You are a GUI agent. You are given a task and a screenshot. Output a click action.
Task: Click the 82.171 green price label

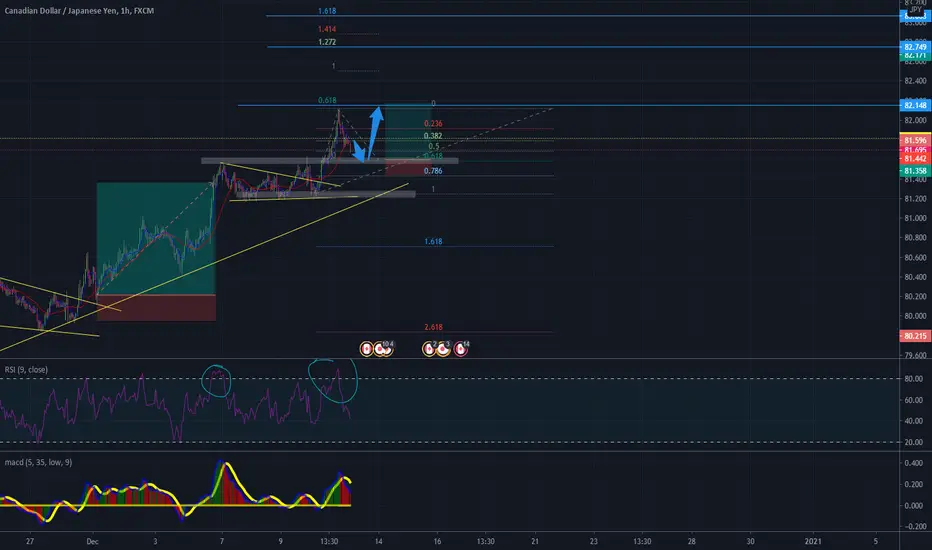point(915,56)
